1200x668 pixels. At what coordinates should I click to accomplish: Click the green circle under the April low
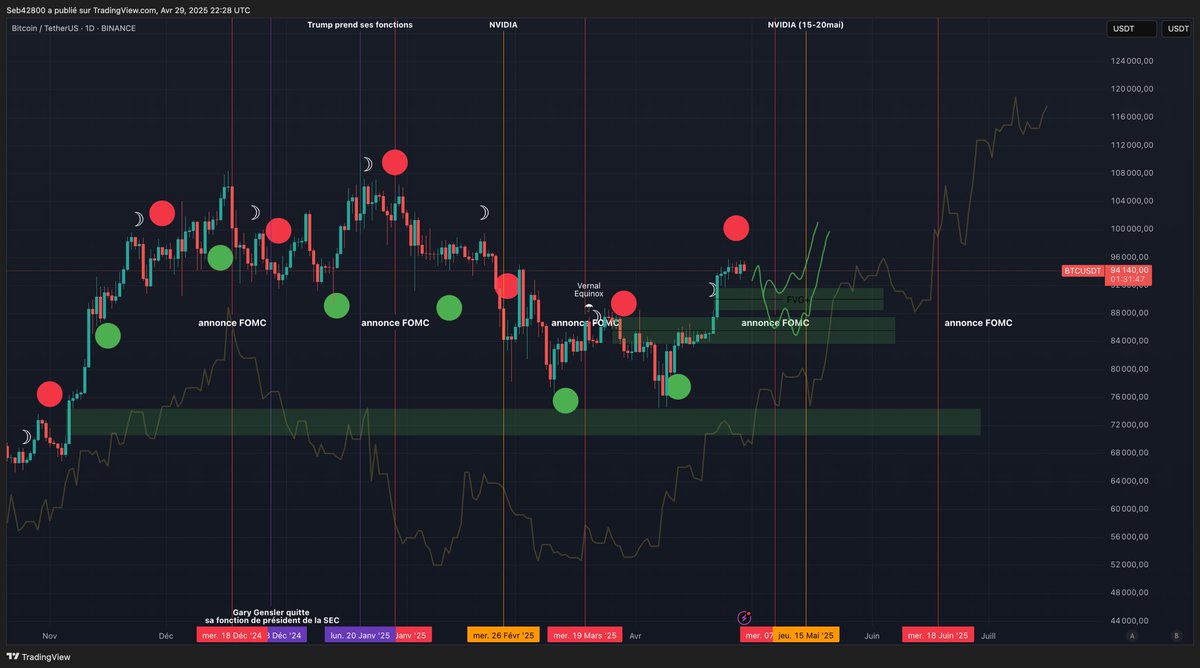[x=678, y=386]
